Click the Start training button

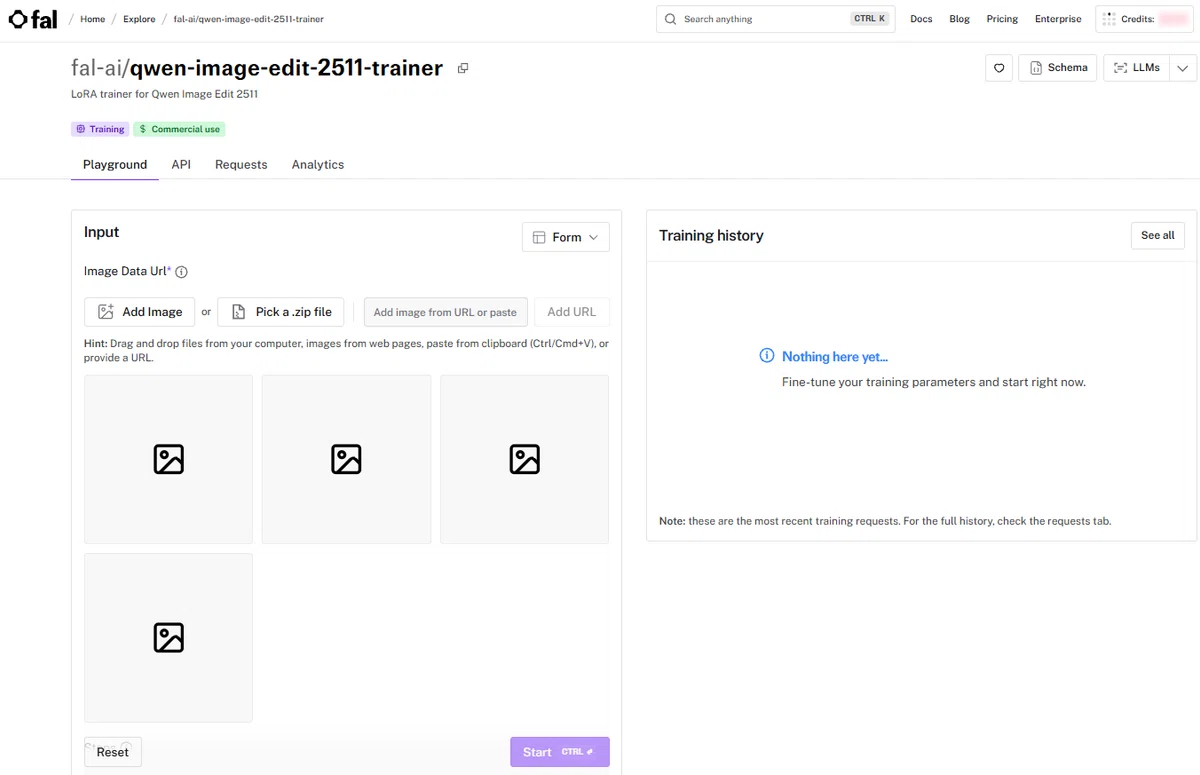[560, 752]
